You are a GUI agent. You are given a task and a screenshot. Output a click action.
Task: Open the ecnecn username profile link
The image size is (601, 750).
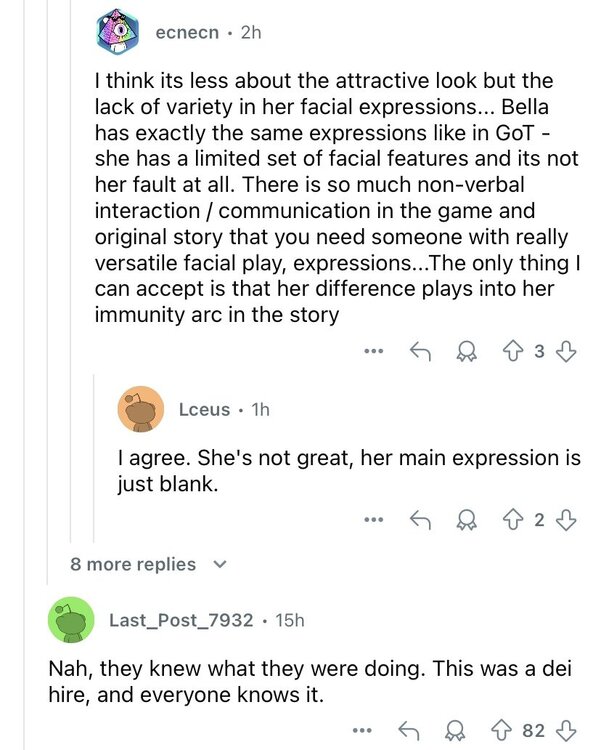(x=187, y=33)
